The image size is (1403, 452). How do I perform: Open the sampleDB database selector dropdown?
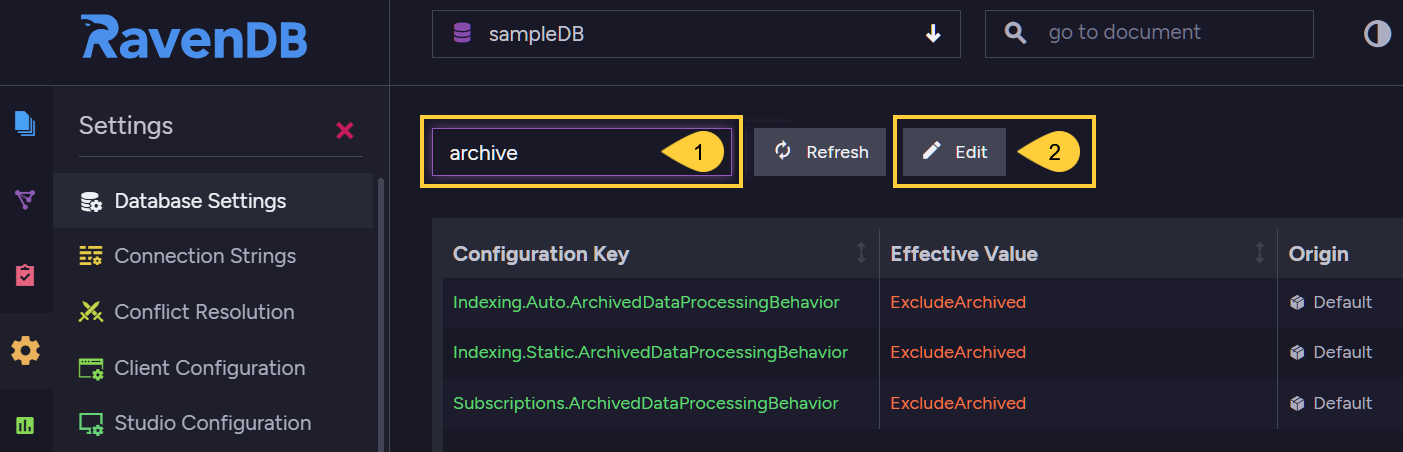[x=696, y=34]
